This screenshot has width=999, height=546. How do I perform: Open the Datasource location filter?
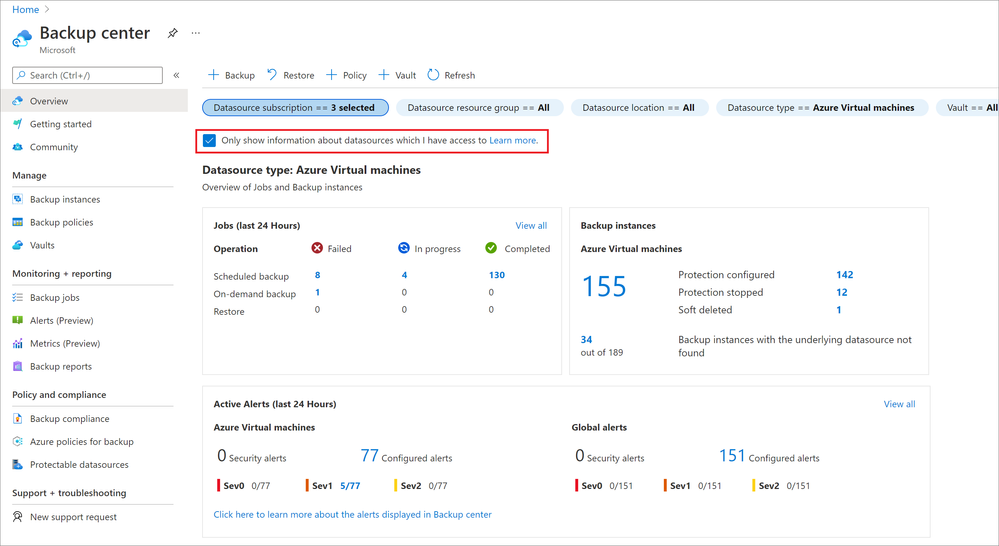click(639, 108)
